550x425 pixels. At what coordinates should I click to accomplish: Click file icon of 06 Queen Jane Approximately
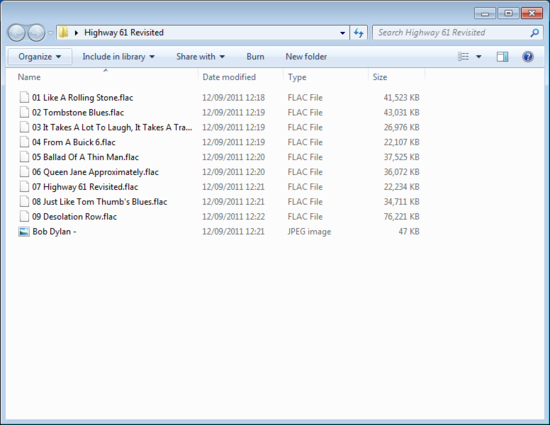(x=24, y=172)
